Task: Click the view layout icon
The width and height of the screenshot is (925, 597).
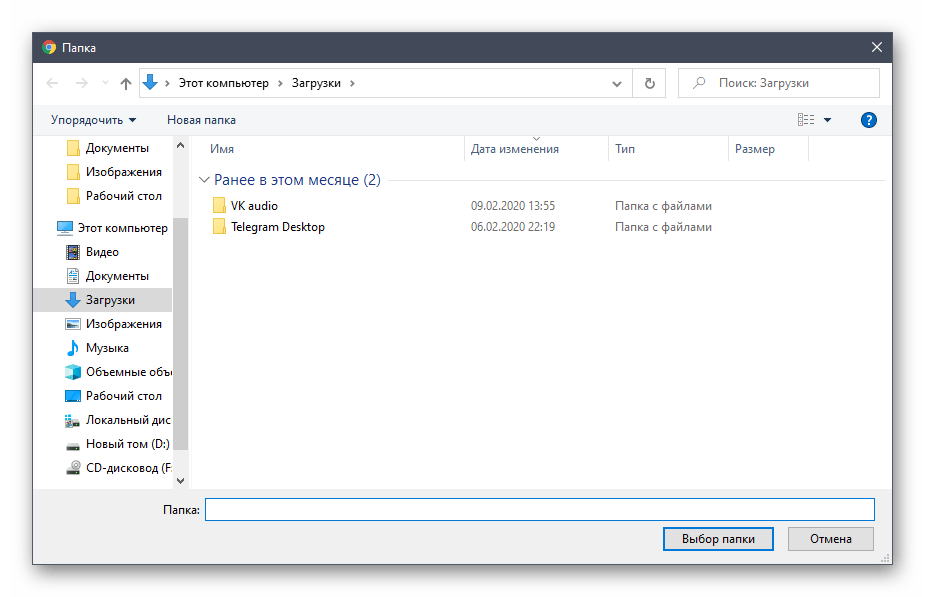Action: point(806,120)
